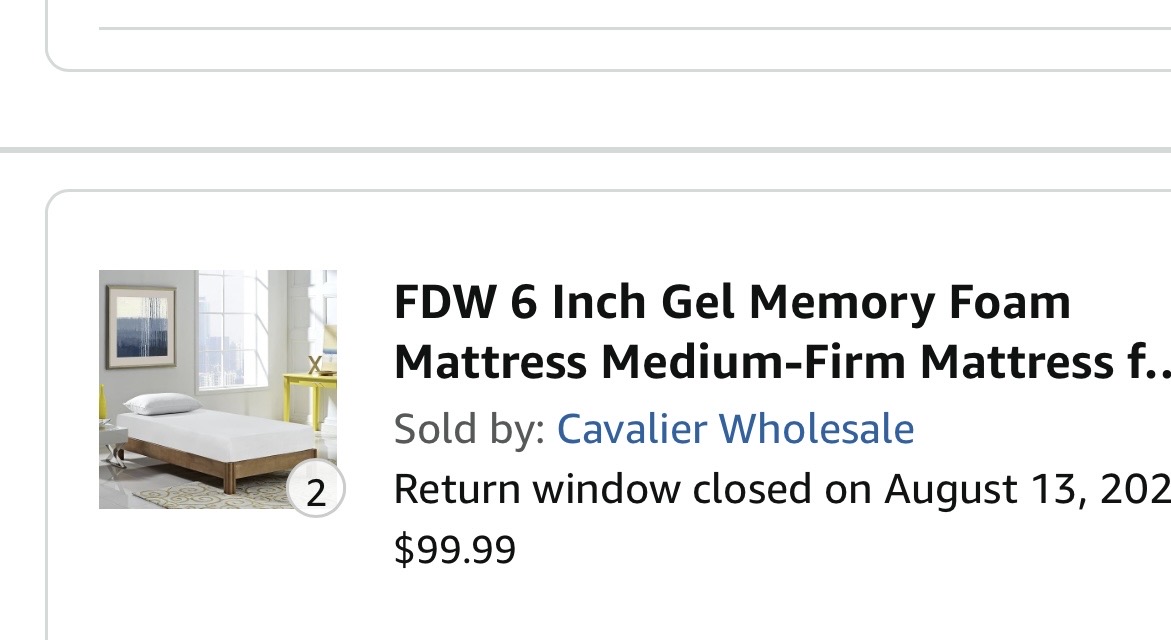This screenshot has height=640, width=1171.
Task: Click the Sold by: label
Action: [469, 429]
